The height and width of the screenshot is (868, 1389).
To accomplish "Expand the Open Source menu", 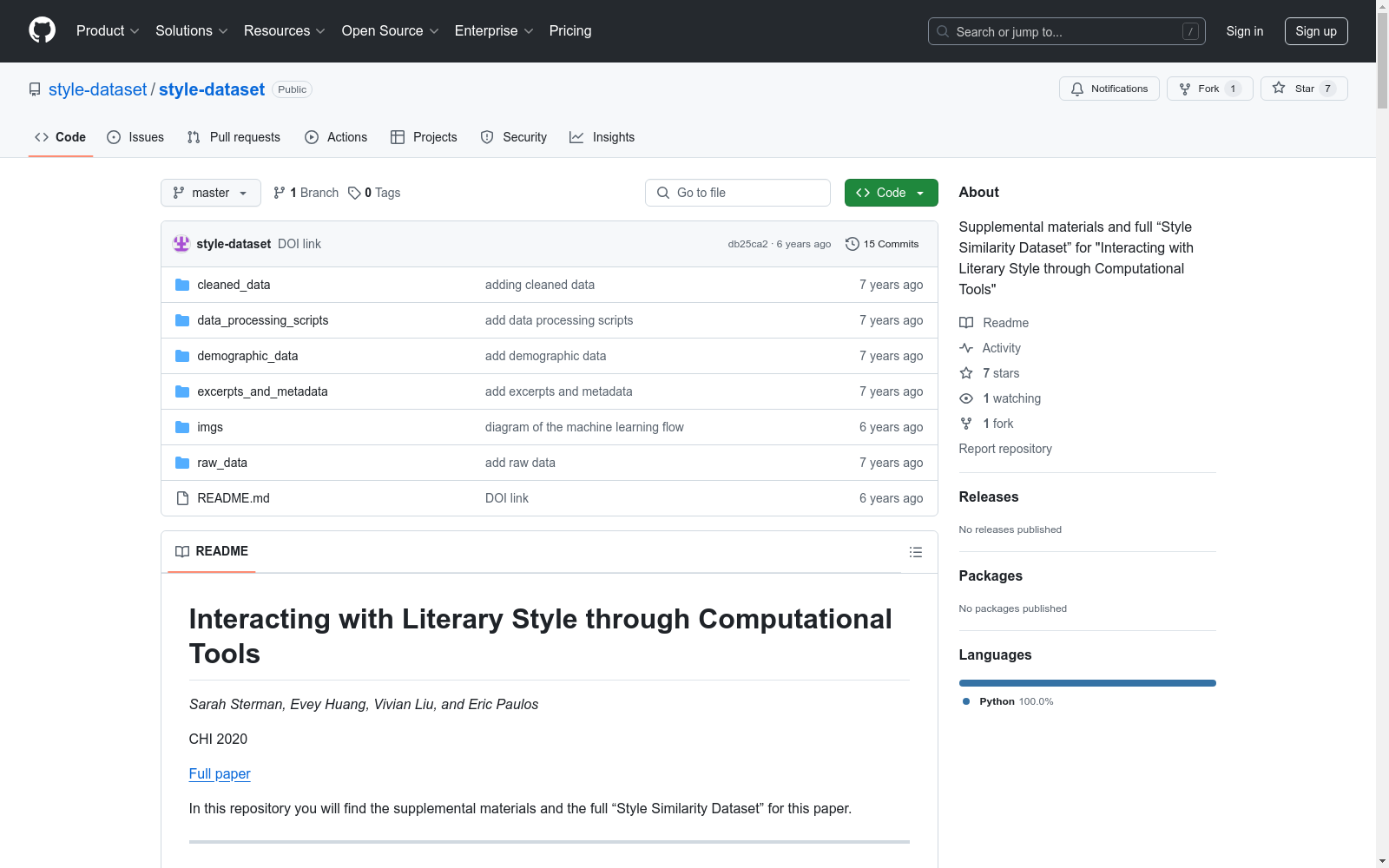I will point(391,31).
